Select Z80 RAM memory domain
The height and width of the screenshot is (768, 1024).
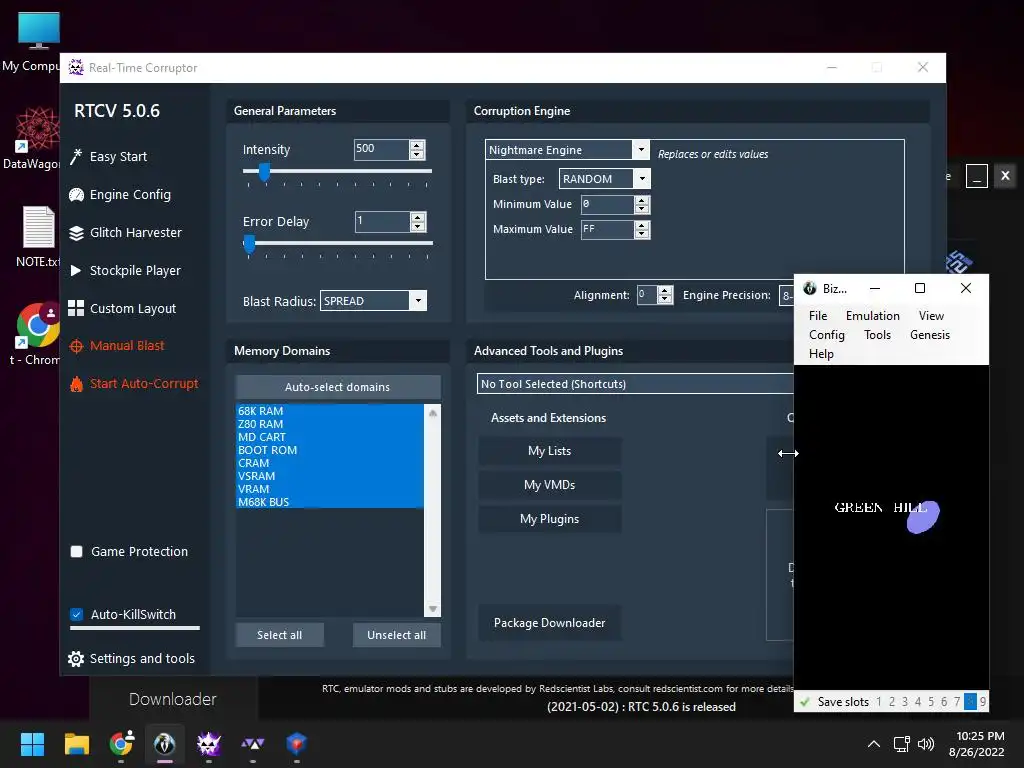(x=330, y=424)
